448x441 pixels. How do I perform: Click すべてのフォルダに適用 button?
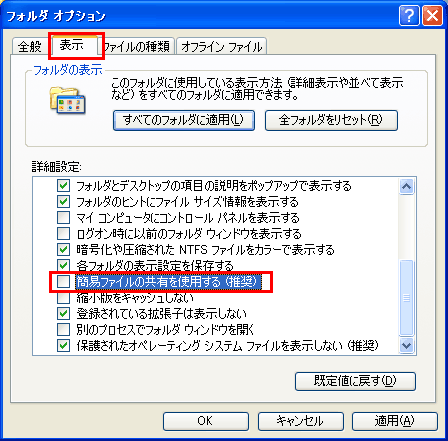(x=184, y=120)
